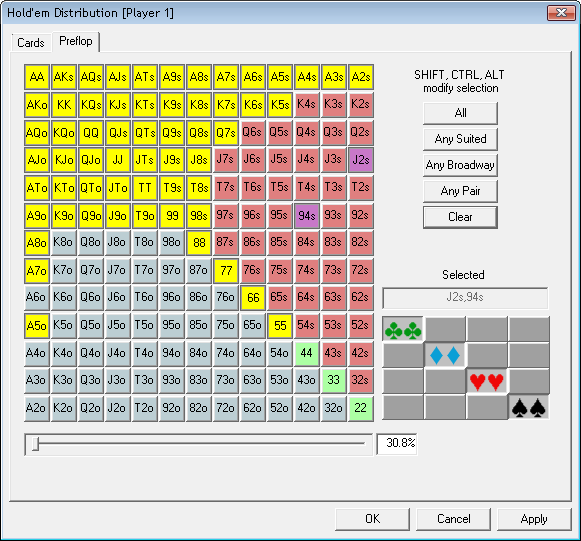Toggle the 66 hand cell

(253, 298)
